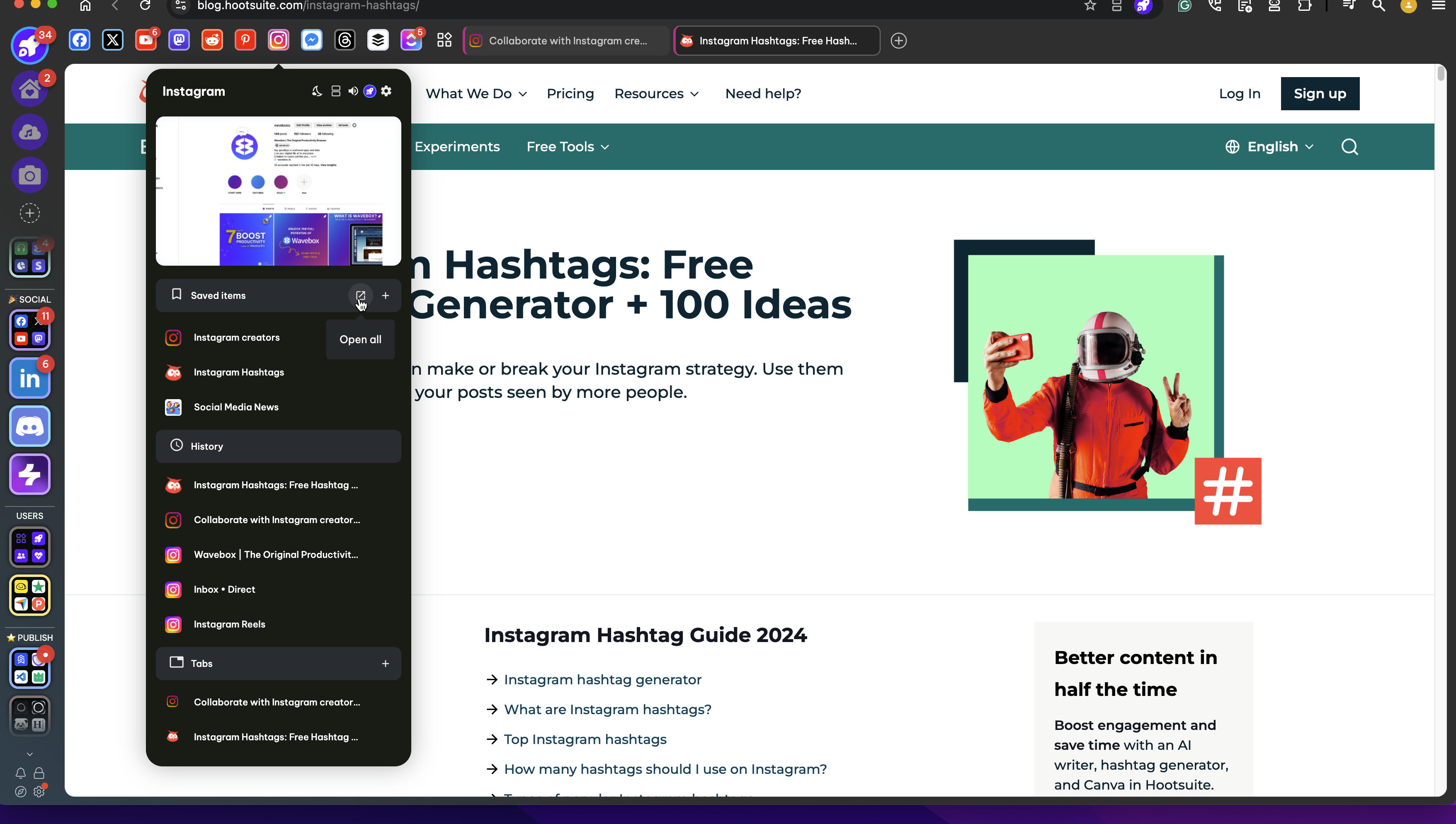Image resolution: width=1456 pixels, height=824 pixels.
Task: Open Instagram app settings gear
Action: pyautogui.click(x=386, y=91)
